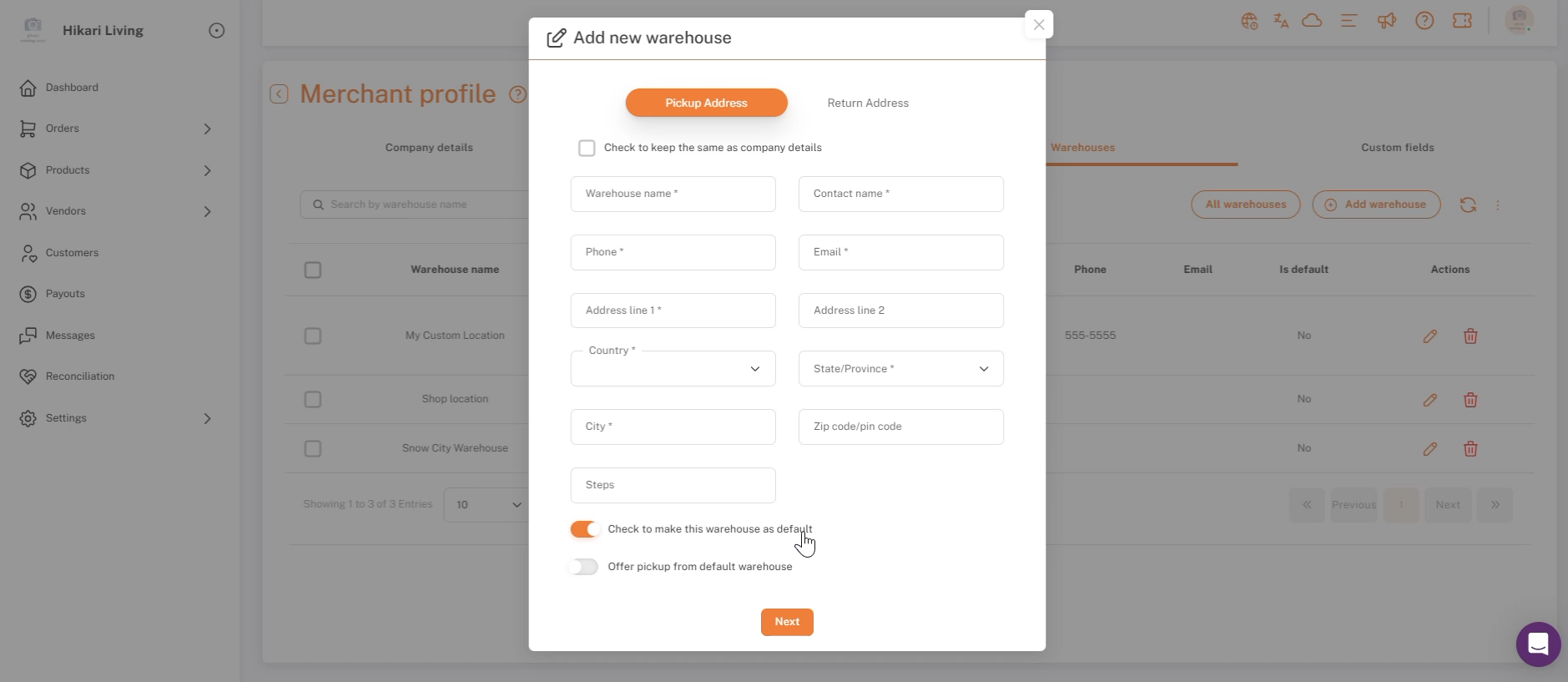Open the chat support bubble icon
The width and height of the screenshot is (1568, 682).
tap(1538, 644)
